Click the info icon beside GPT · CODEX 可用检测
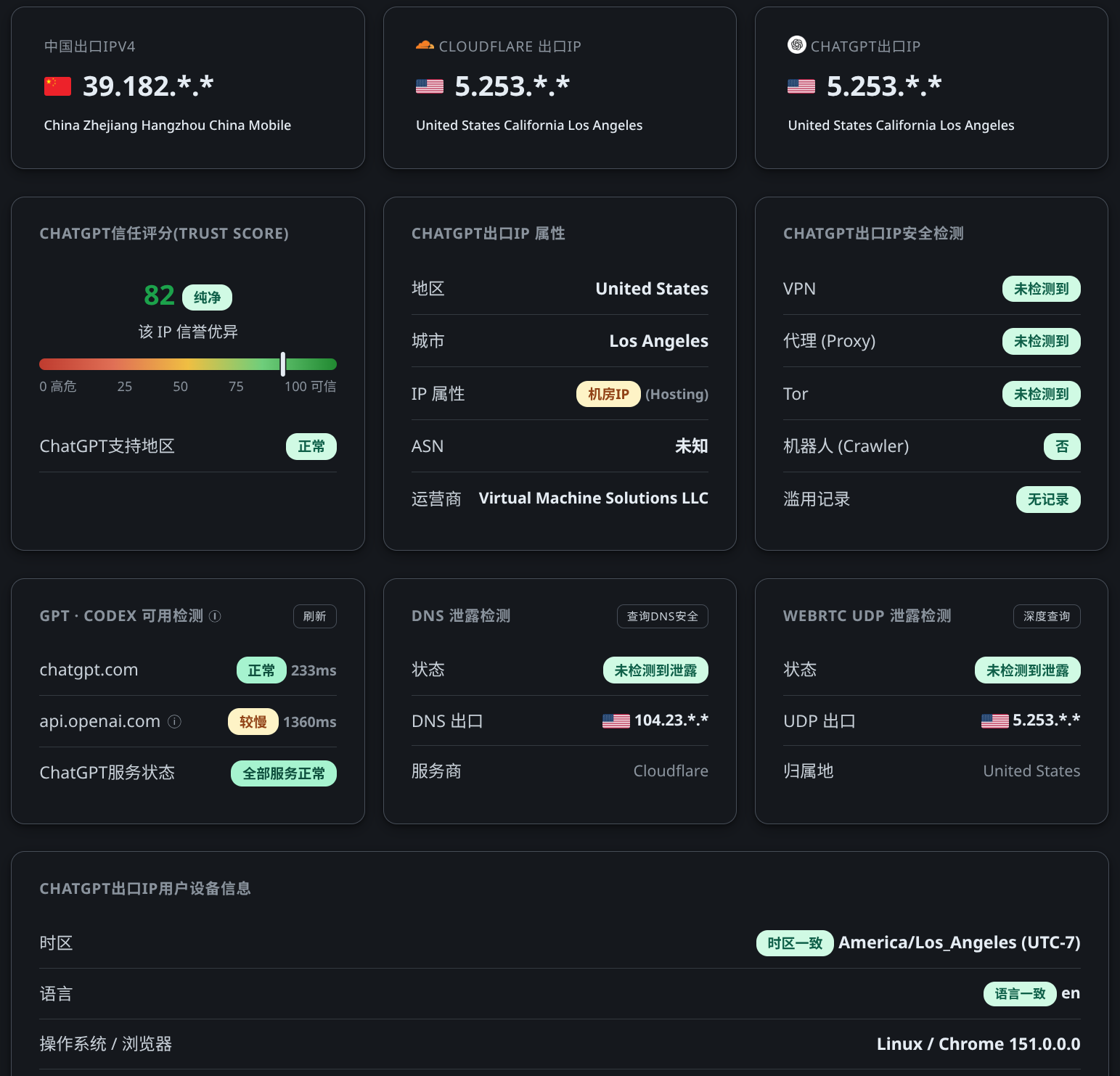Screen dimensions: 1120x1076 tap(215, 616)
